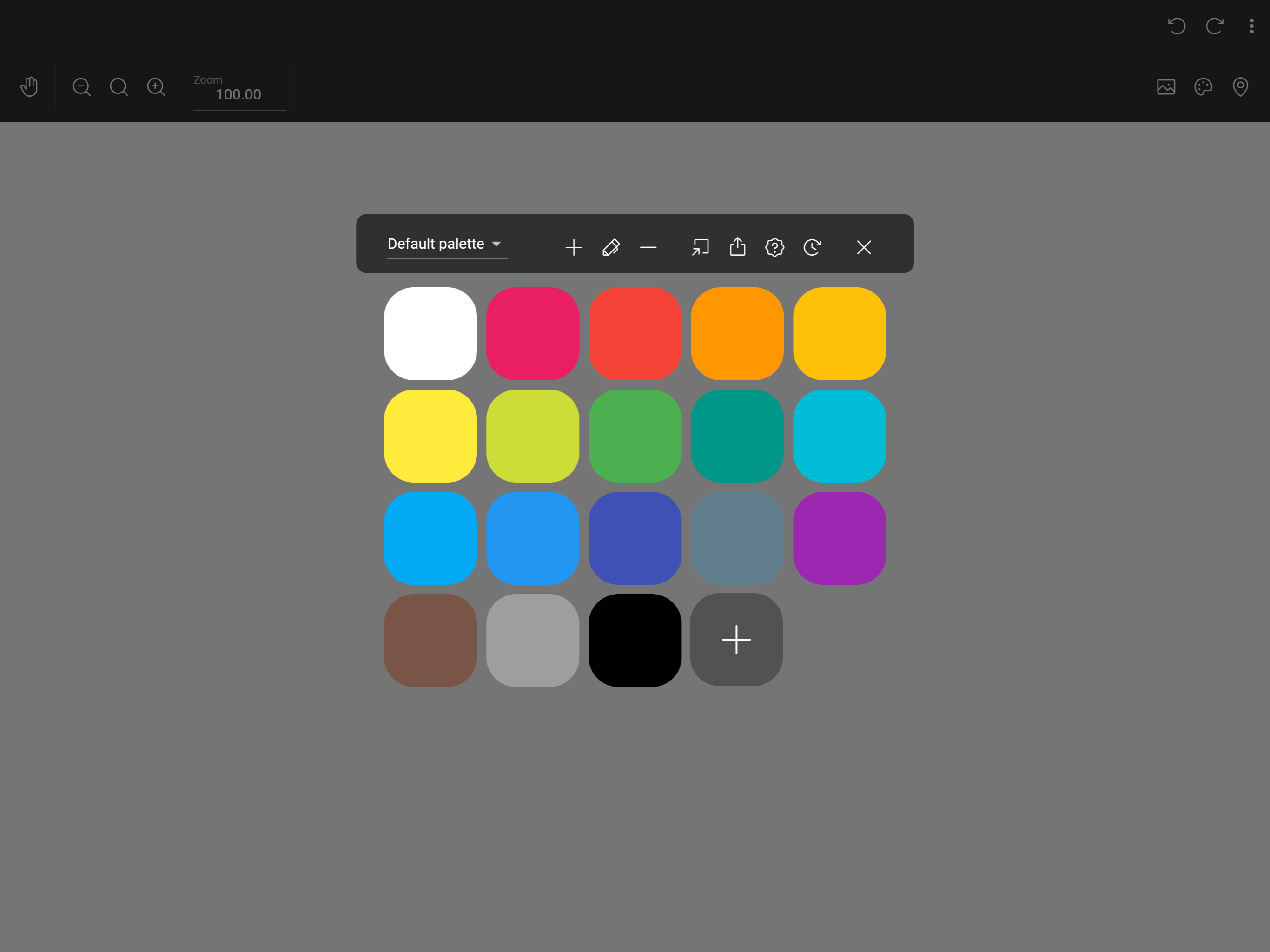Select the pink color swatch
Screen dimensions: 1270x952
[x=533, y=334]
